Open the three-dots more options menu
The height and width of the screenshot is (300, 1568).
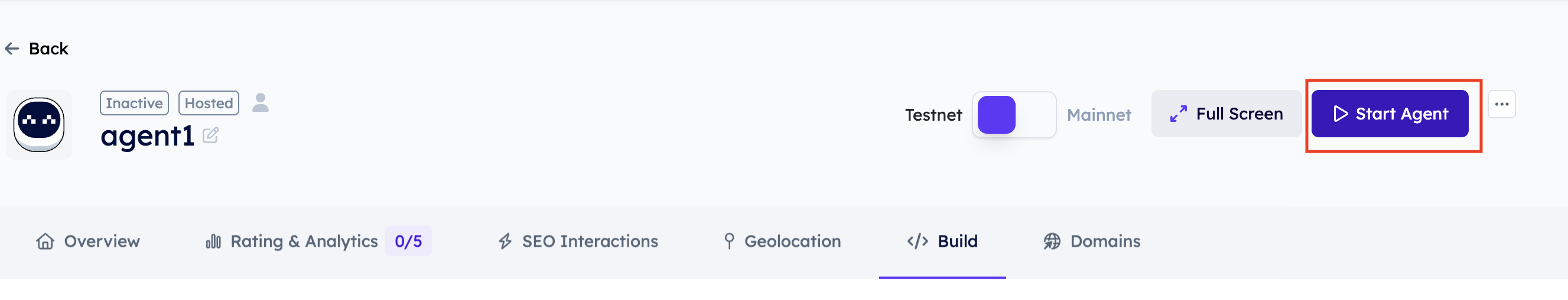pyautogui.click(x=1501, y=104)
